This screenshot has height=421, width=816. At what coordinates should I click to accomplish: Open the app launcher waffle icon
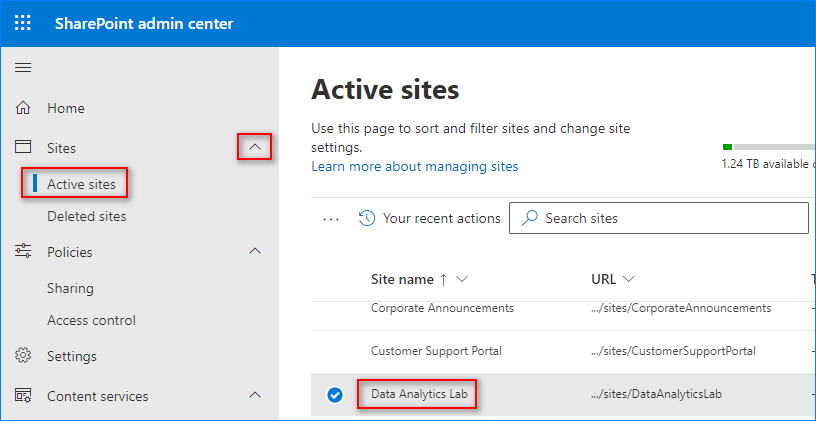click(x=22, y=23)
